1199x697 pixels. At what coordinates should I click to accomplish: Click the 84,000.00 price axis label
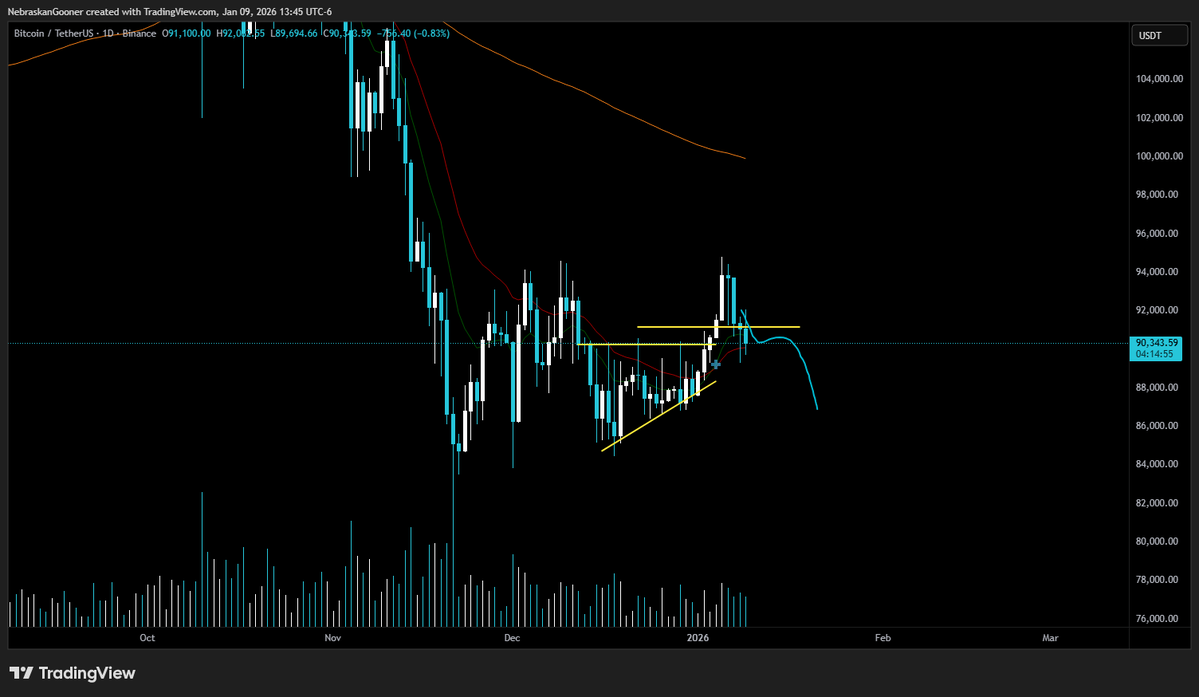pyautogui.click(x=1157, y=464)
